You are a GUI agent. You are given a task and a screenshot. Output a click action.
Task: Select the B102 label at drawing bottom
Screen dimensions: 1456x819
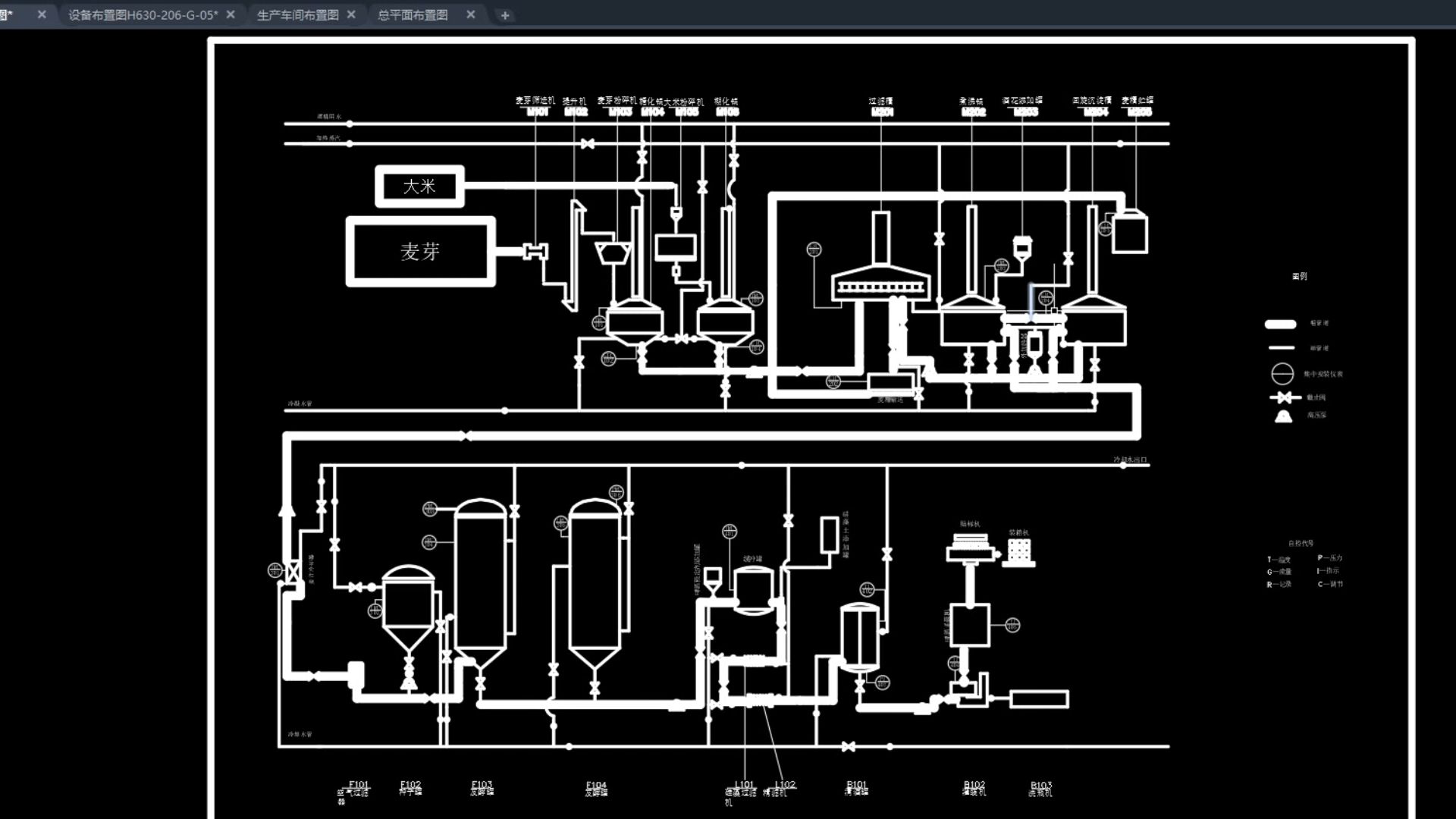point(974,784)
